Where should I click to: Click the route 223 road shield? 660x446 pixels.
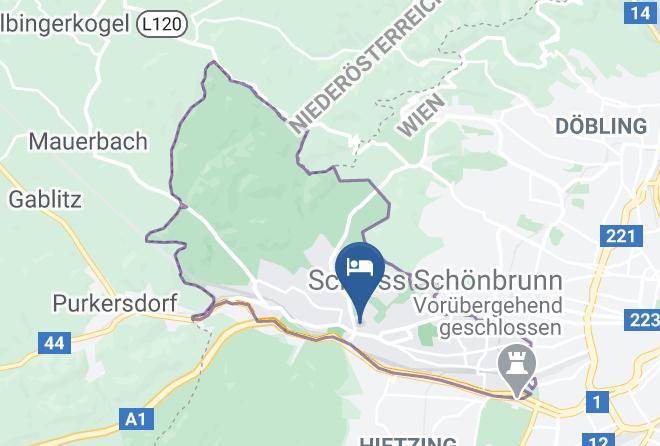(642, 320)
